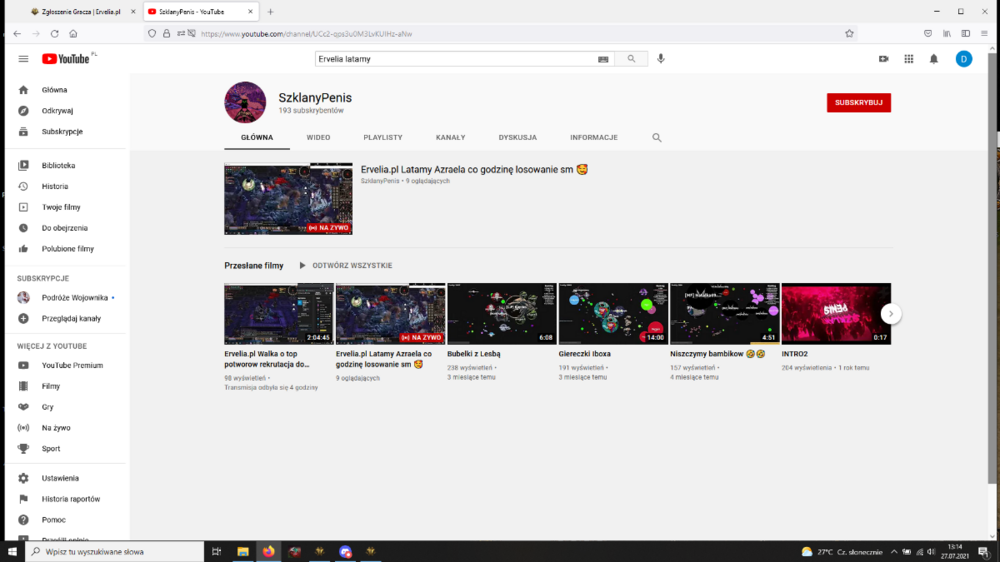Open the account avatar menu
1000x562 pixels.
pos(963,59)
